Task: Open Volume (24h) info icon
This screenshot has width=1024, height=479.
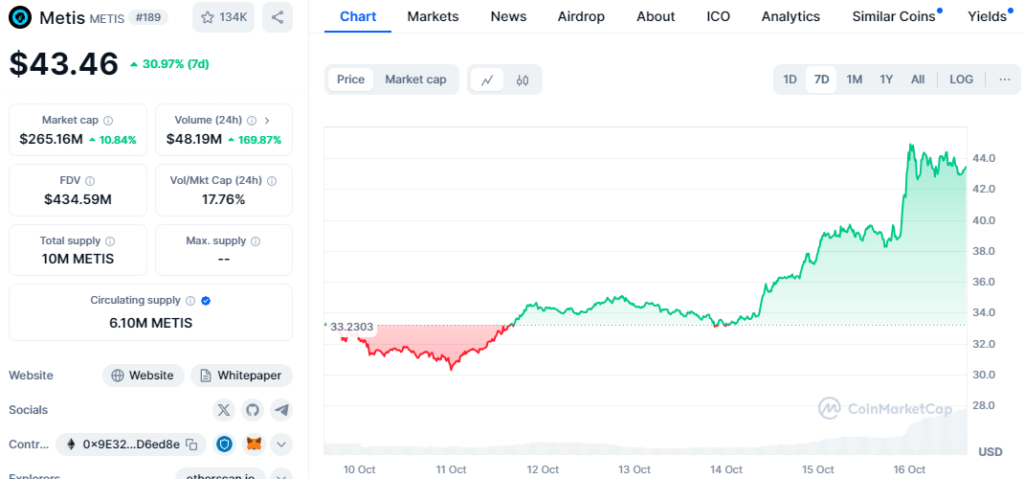Action: [251, 120]
